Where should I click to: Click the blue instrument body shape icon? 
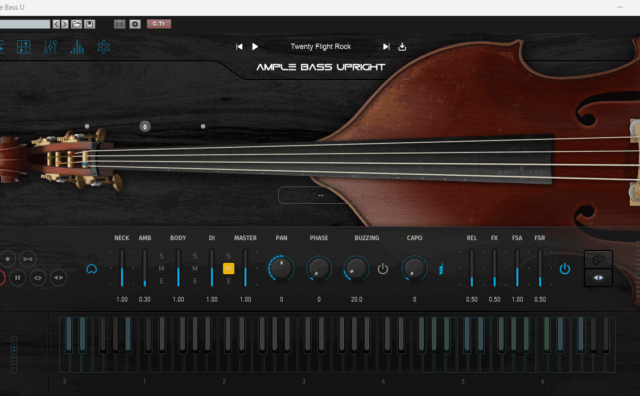coord(91,269)
